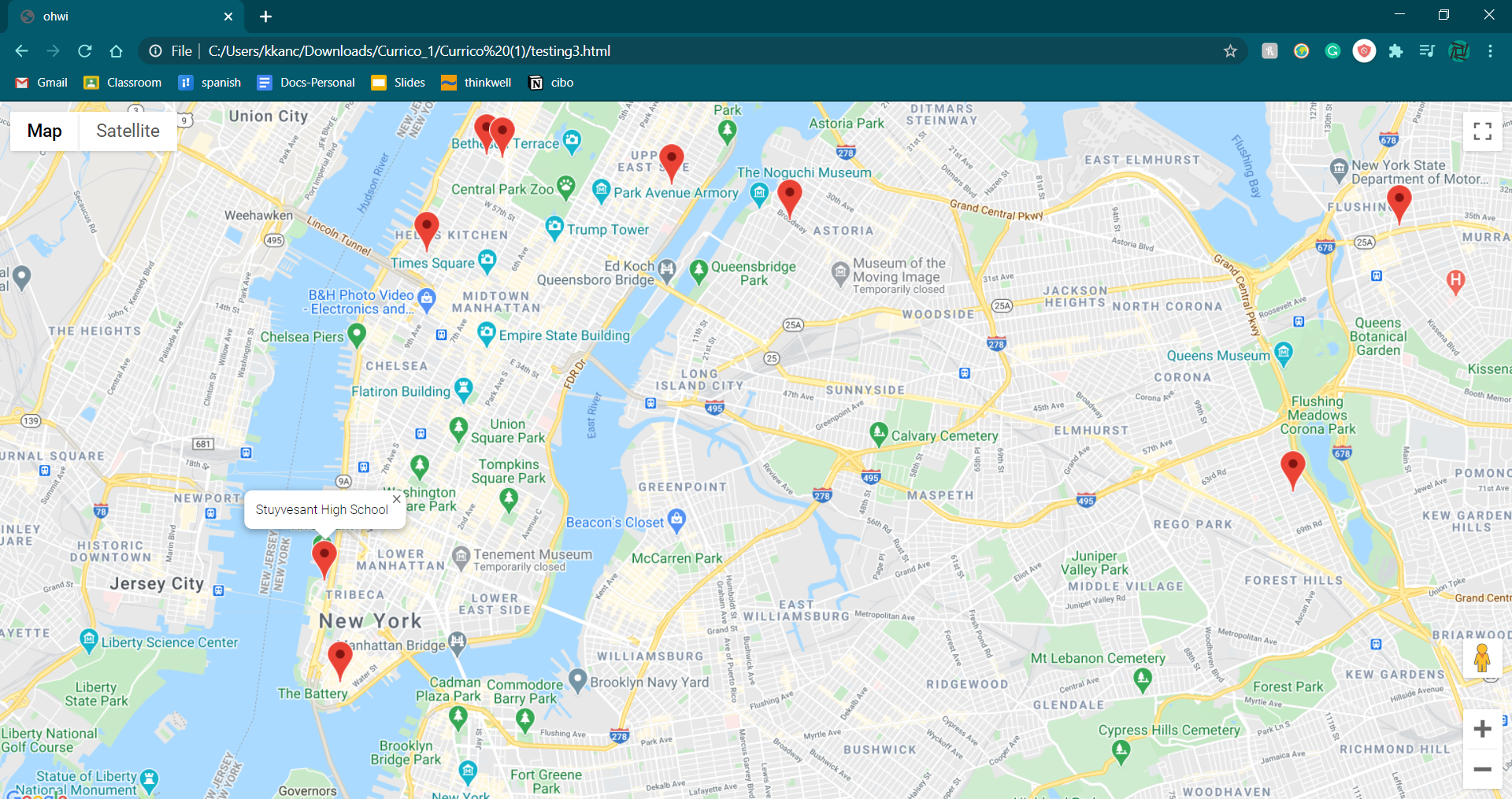Viewport: 1512px width, 799px height.
Task: Click the Flatiron Building place icon
Action: click(x=464, y=389)
